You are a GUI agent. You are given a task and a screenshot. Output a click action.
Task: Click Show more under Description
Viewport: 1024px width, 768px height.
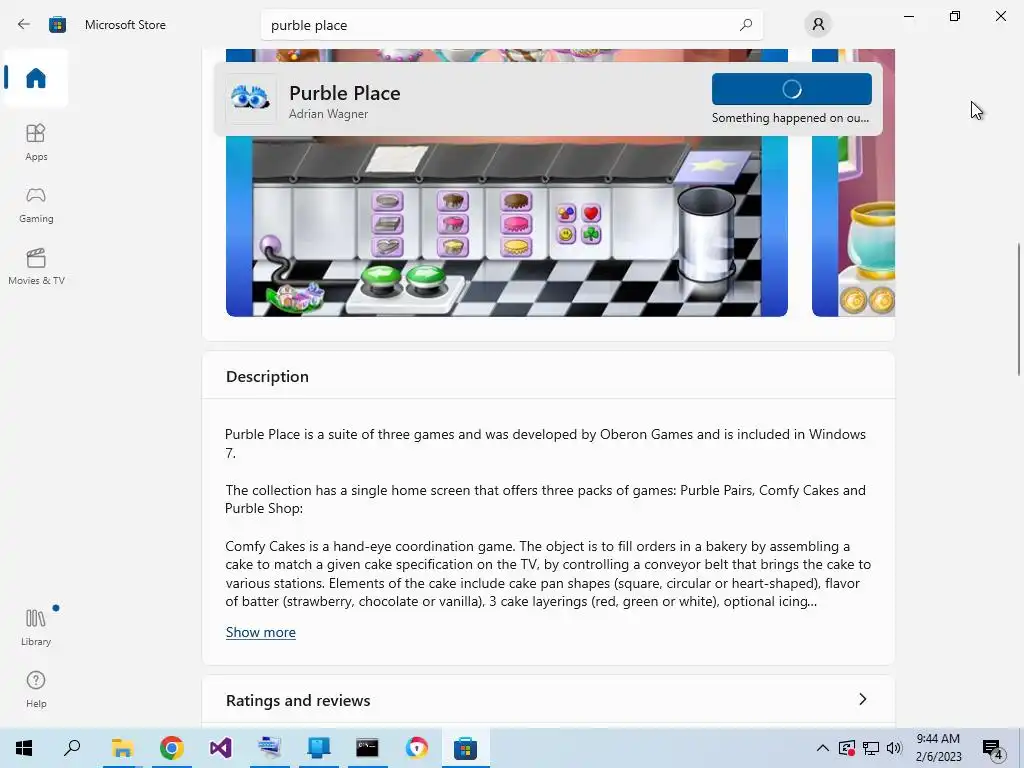(261, 632)
